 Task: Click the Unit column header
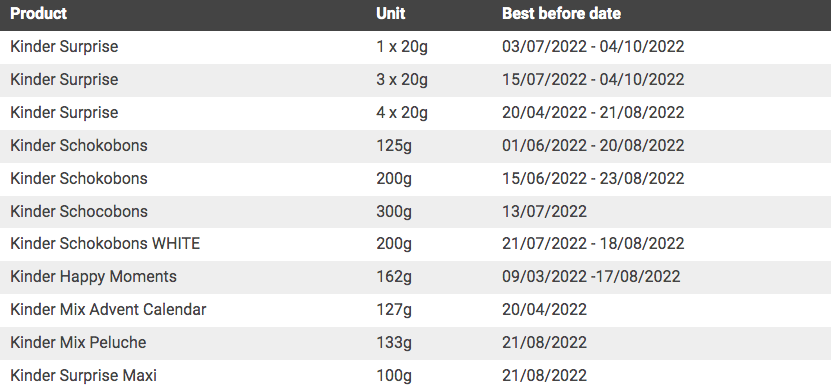[x=391, y=13]
